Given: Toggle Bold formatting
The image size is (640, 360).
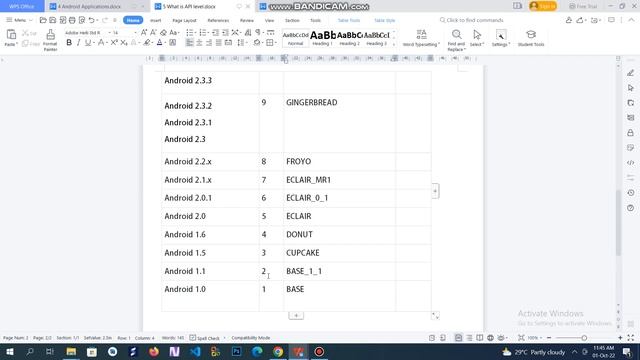Looking at the screenshot, I should (x=69, y=42).
